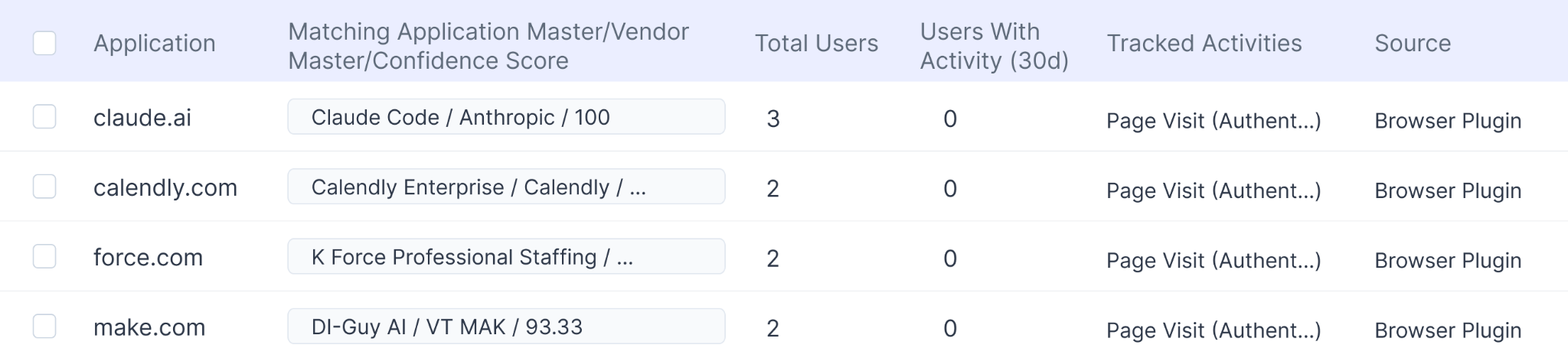
Task: Click total users value 2 for make.com
Action: tap(773, 328)
